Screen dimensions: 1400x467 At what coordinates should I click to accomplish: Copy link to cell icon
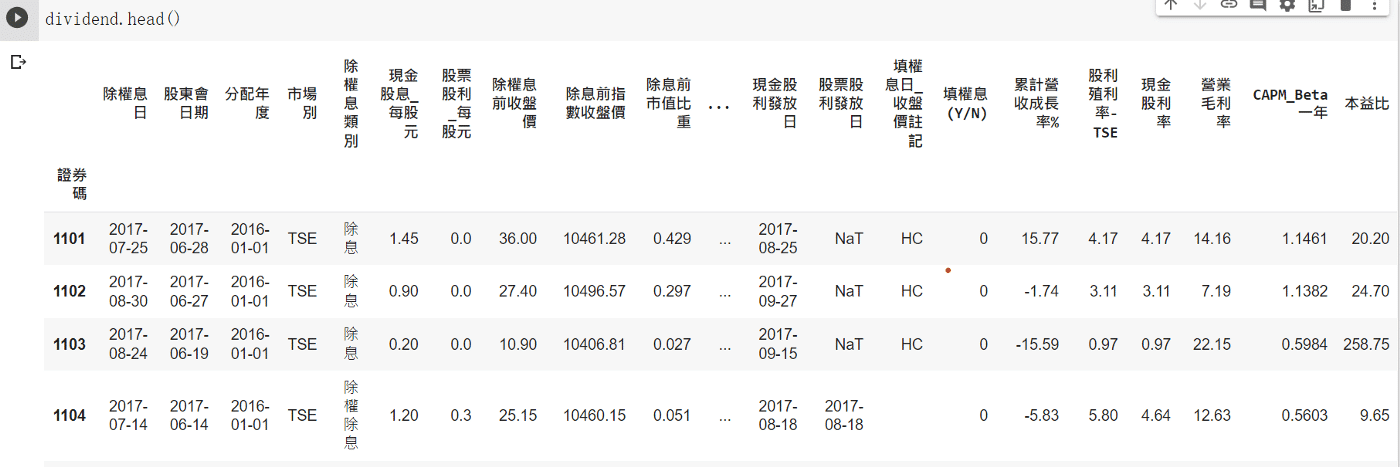click(x=1229, y=5)
